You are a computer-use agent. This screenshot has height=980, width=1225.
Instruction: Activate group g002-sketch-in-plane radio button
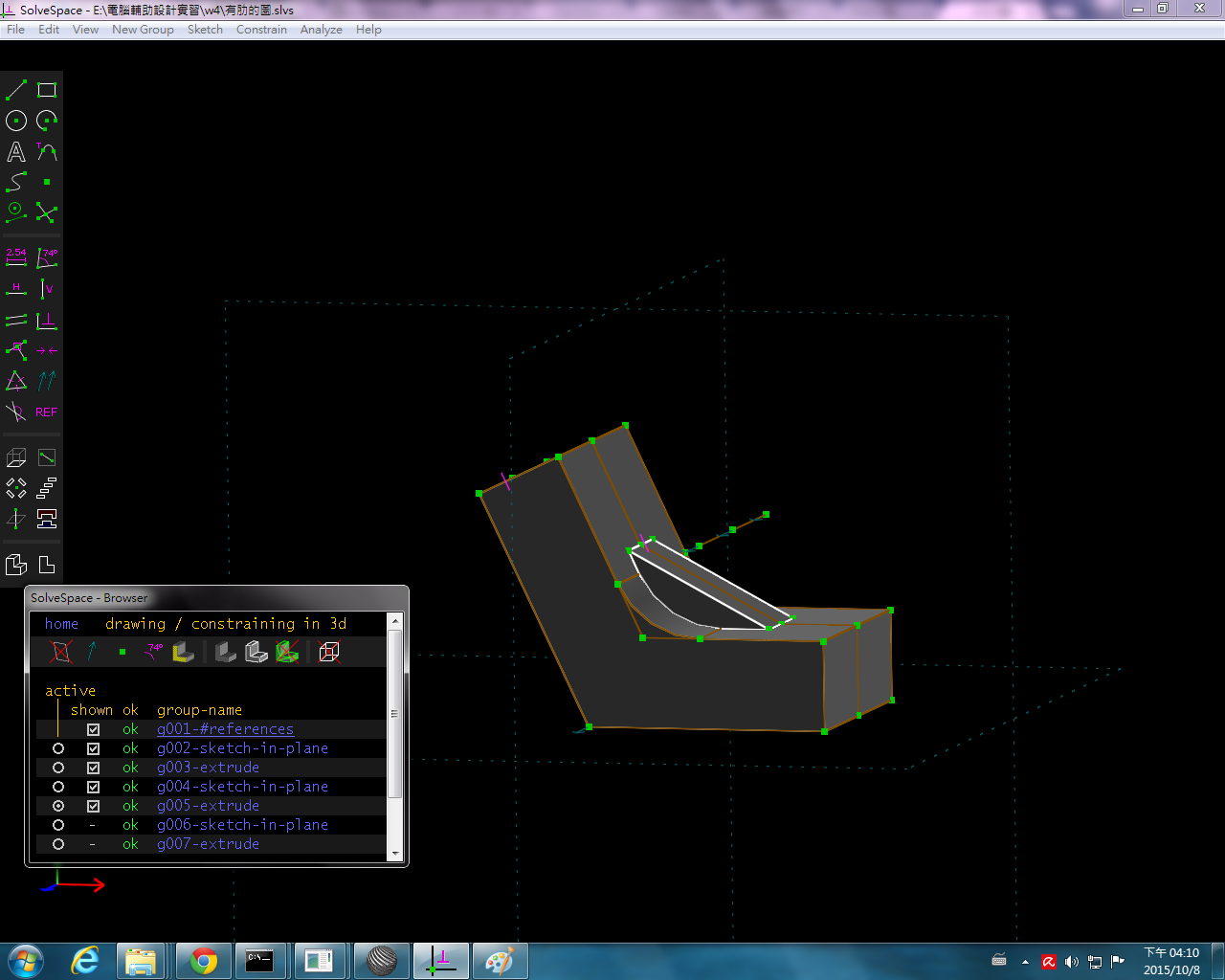[x=58, y=748]
